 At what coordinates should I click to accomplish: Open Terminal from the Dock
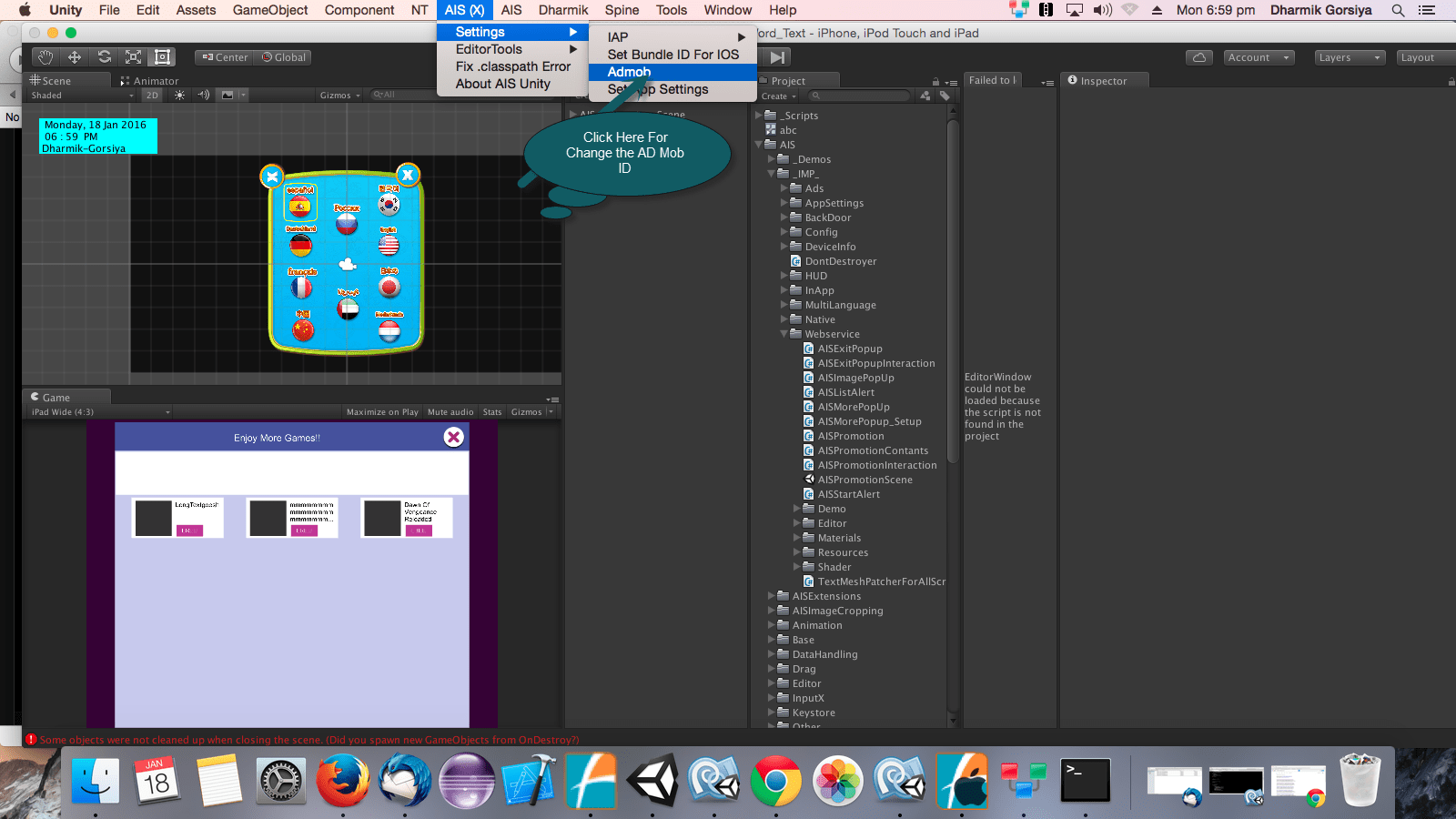click(1086, 781)
